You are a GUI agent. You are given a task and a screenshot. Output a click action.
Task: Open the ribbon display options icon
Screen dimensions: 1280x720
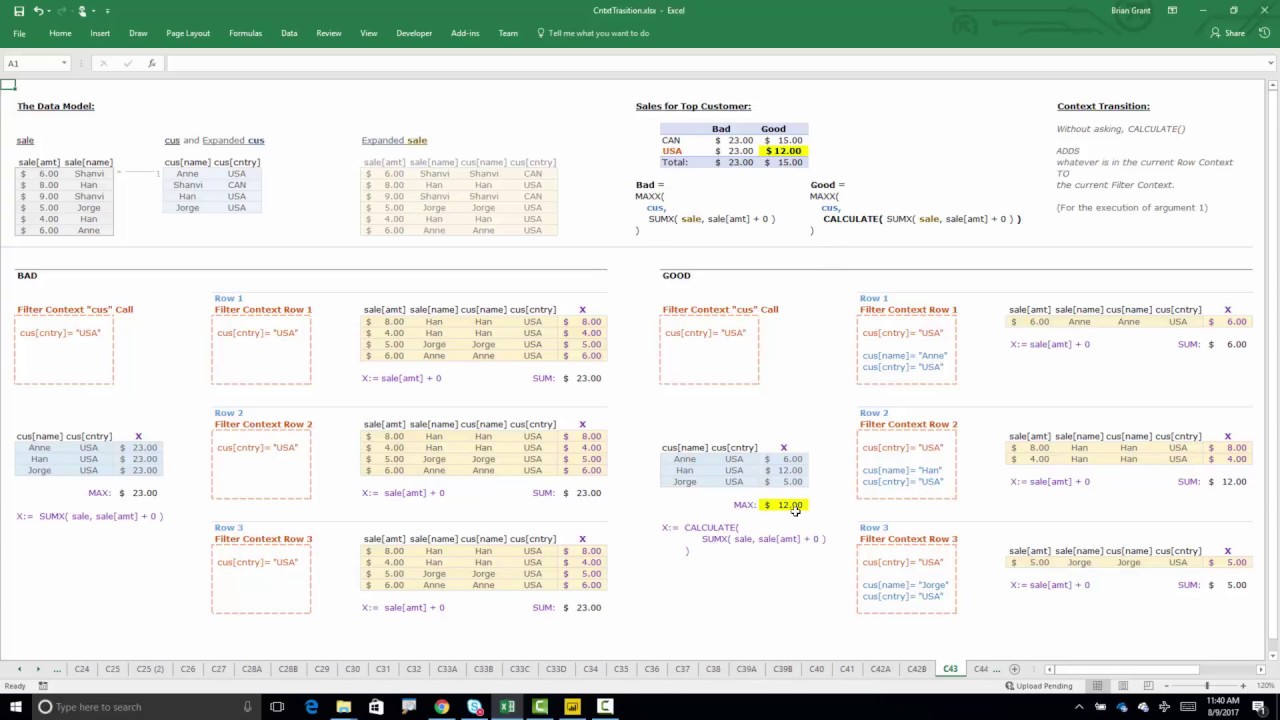[x=1172, y=11]
